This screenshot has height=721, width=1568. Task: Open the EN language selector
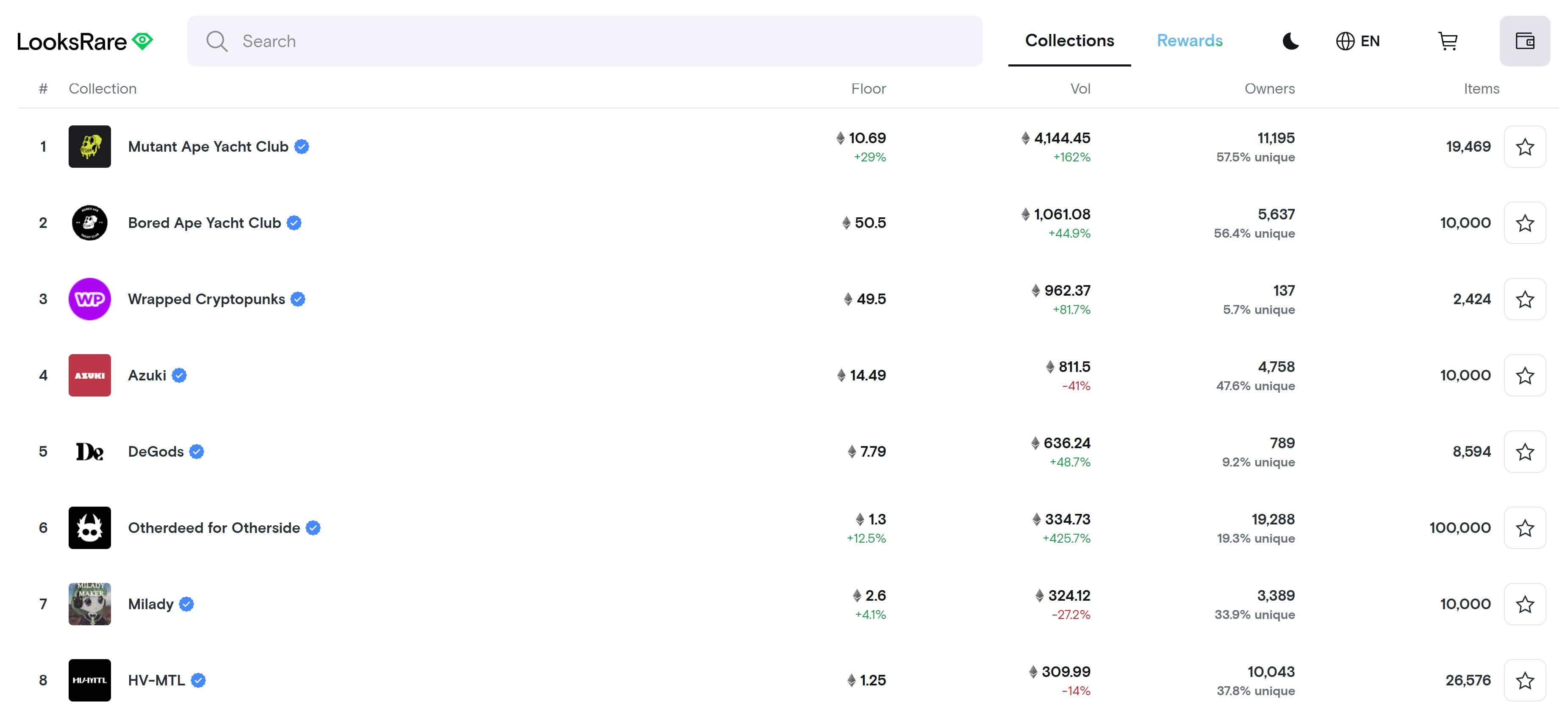1357,41
